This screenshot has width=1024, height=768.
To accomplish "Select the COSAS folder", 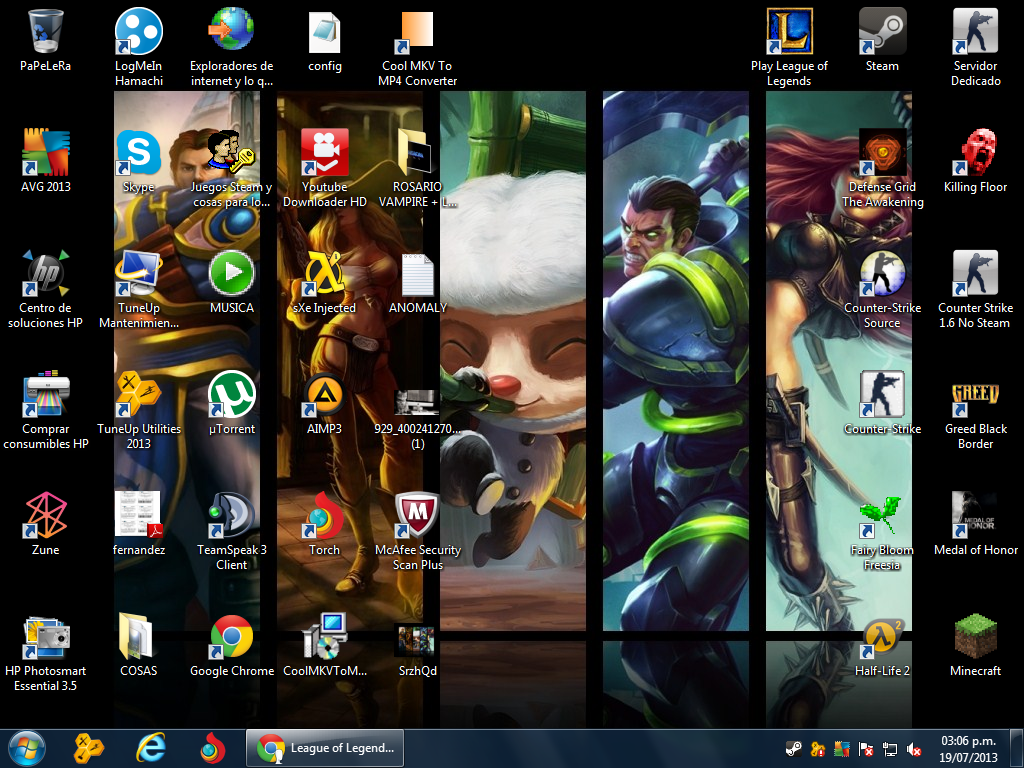I will [x=136, y=637].
